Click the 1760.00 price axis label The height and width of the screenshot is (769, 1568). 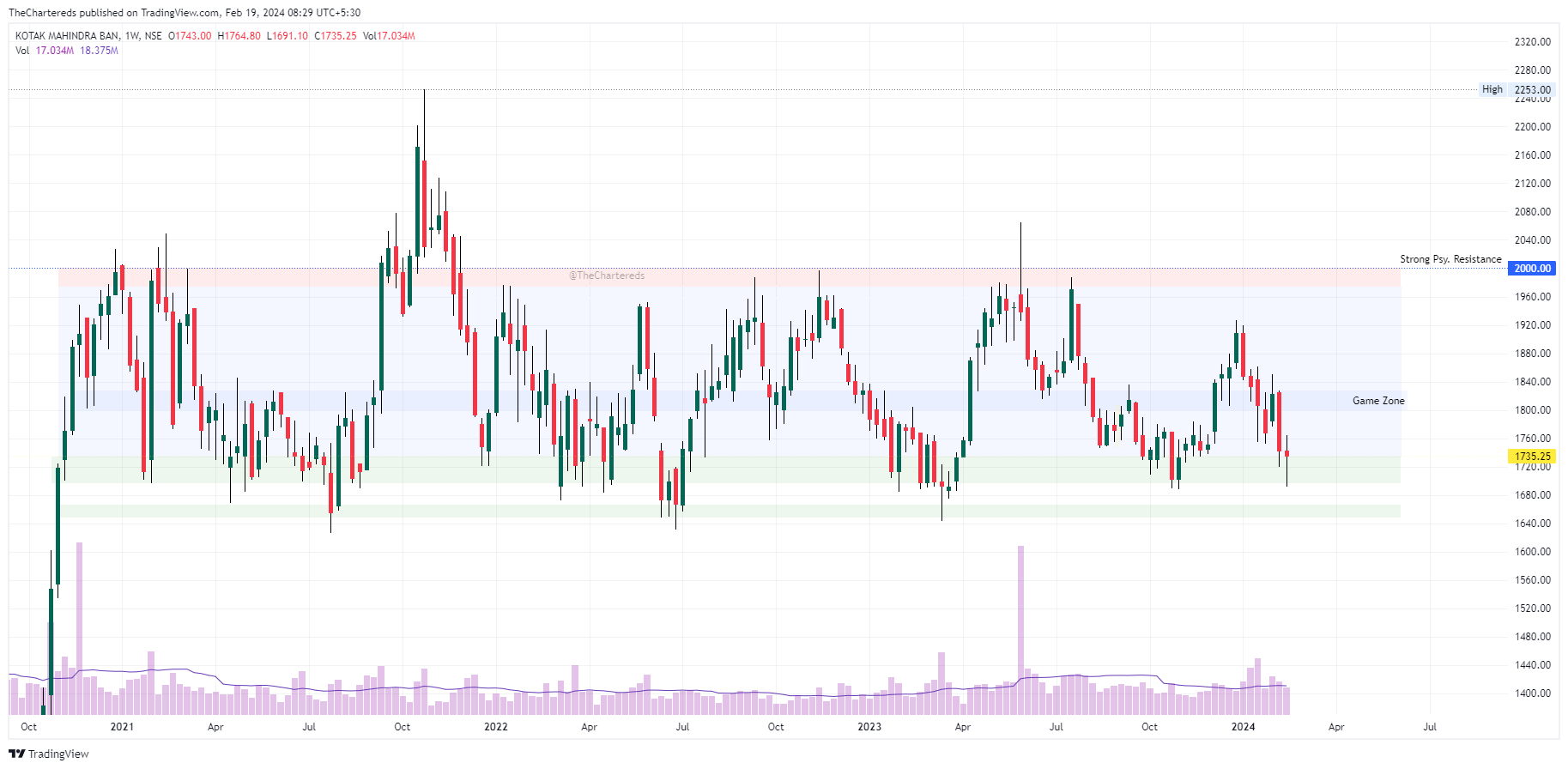[1532, 439]
